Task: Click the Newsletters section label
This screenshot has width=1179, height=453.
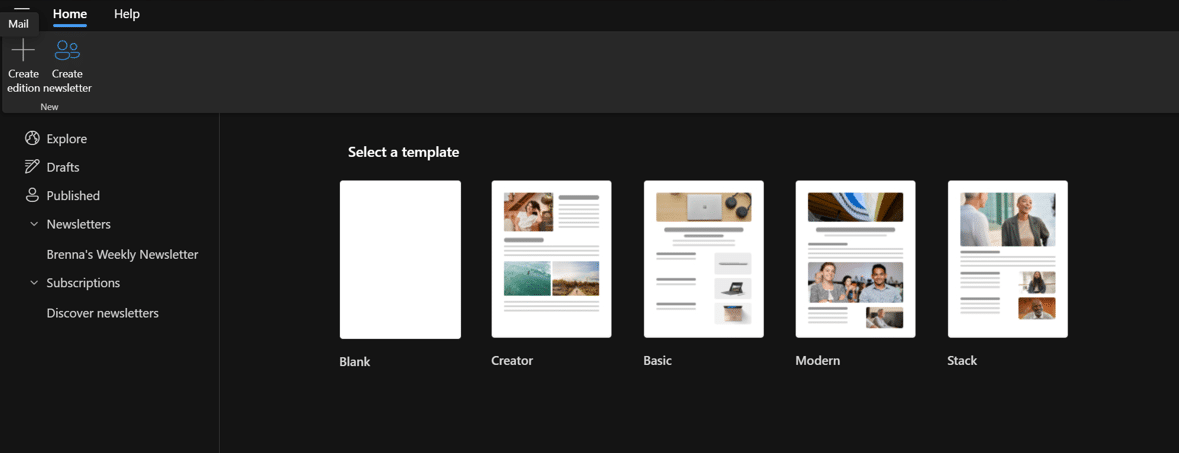Action: (x=78, y=224)
